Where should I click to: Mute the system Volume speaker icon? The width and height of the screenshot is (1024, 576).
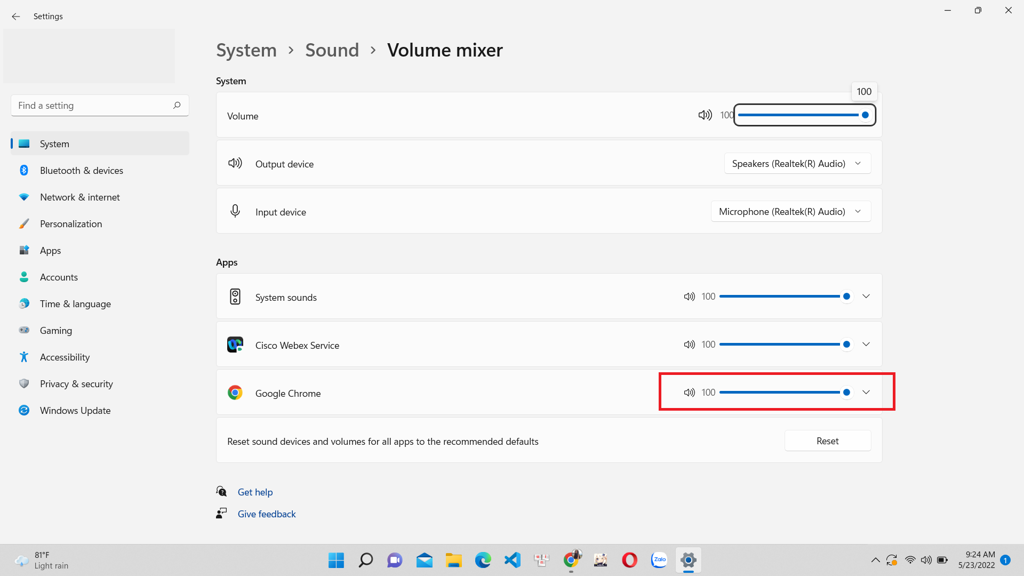[705, 115]
